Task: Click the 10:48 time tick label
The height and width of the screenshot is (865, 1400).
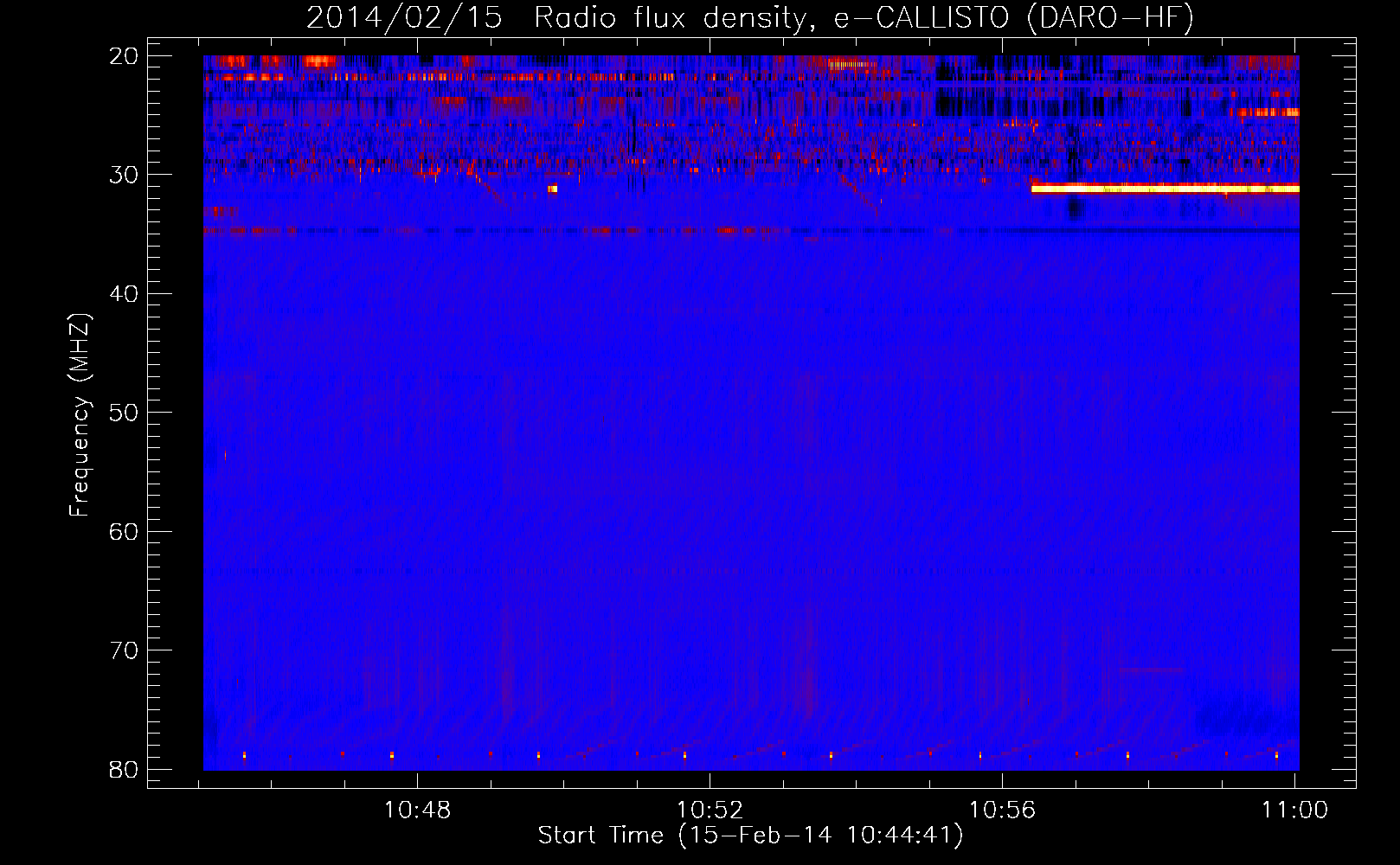Action: pos(418,810)
